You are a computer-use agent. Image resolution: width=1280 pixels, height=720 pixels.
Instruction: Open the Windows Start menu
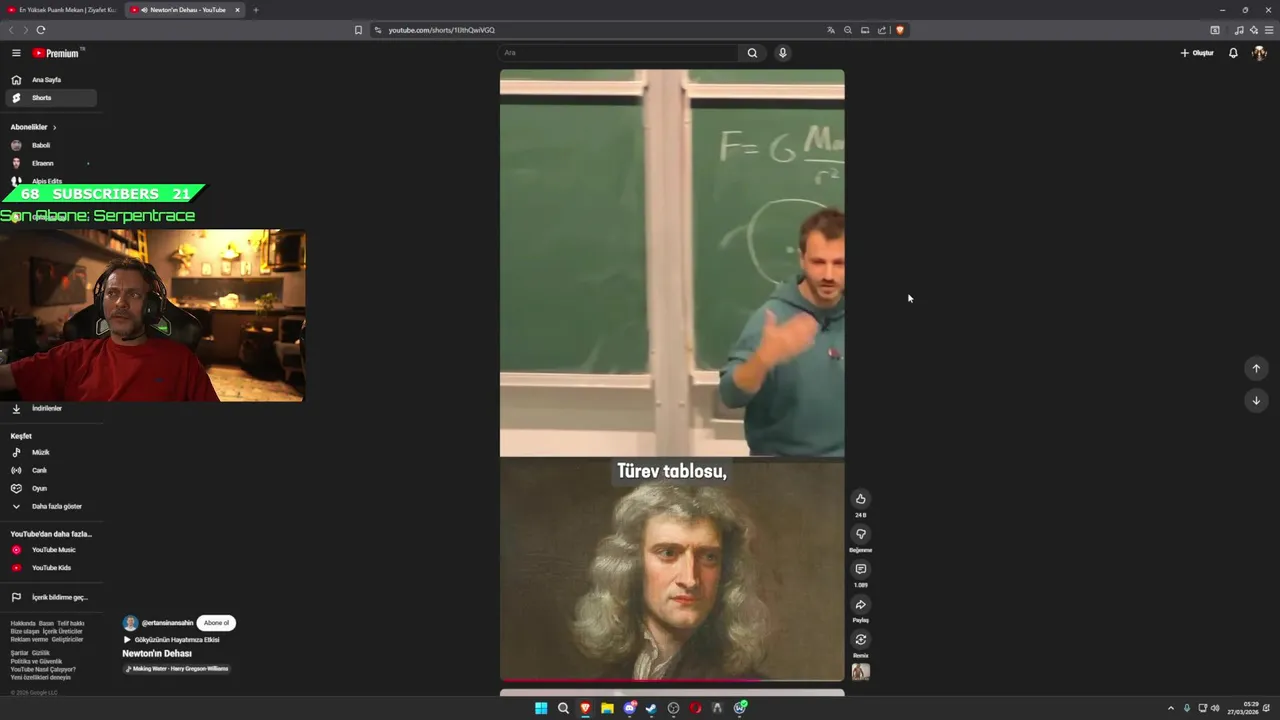point(541,708)
